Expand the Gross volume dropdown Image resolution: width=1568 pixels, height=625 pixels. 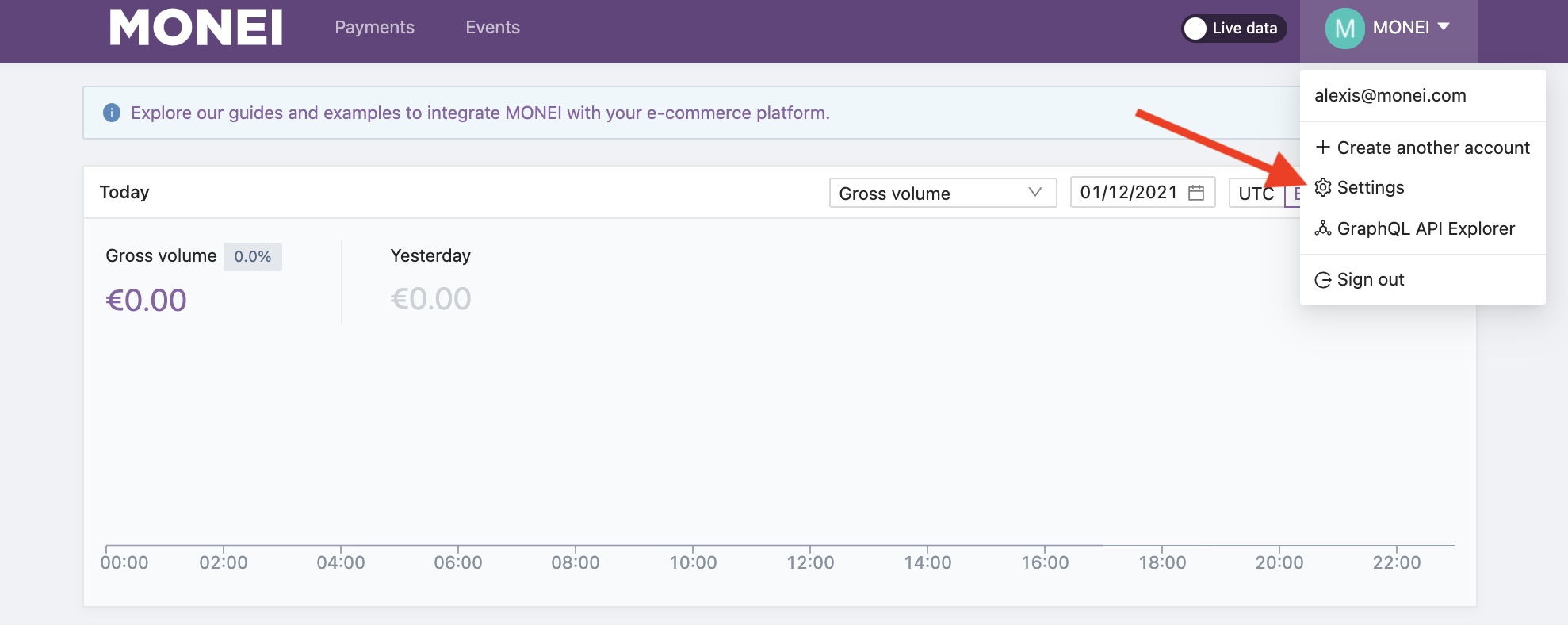[943, 193]
